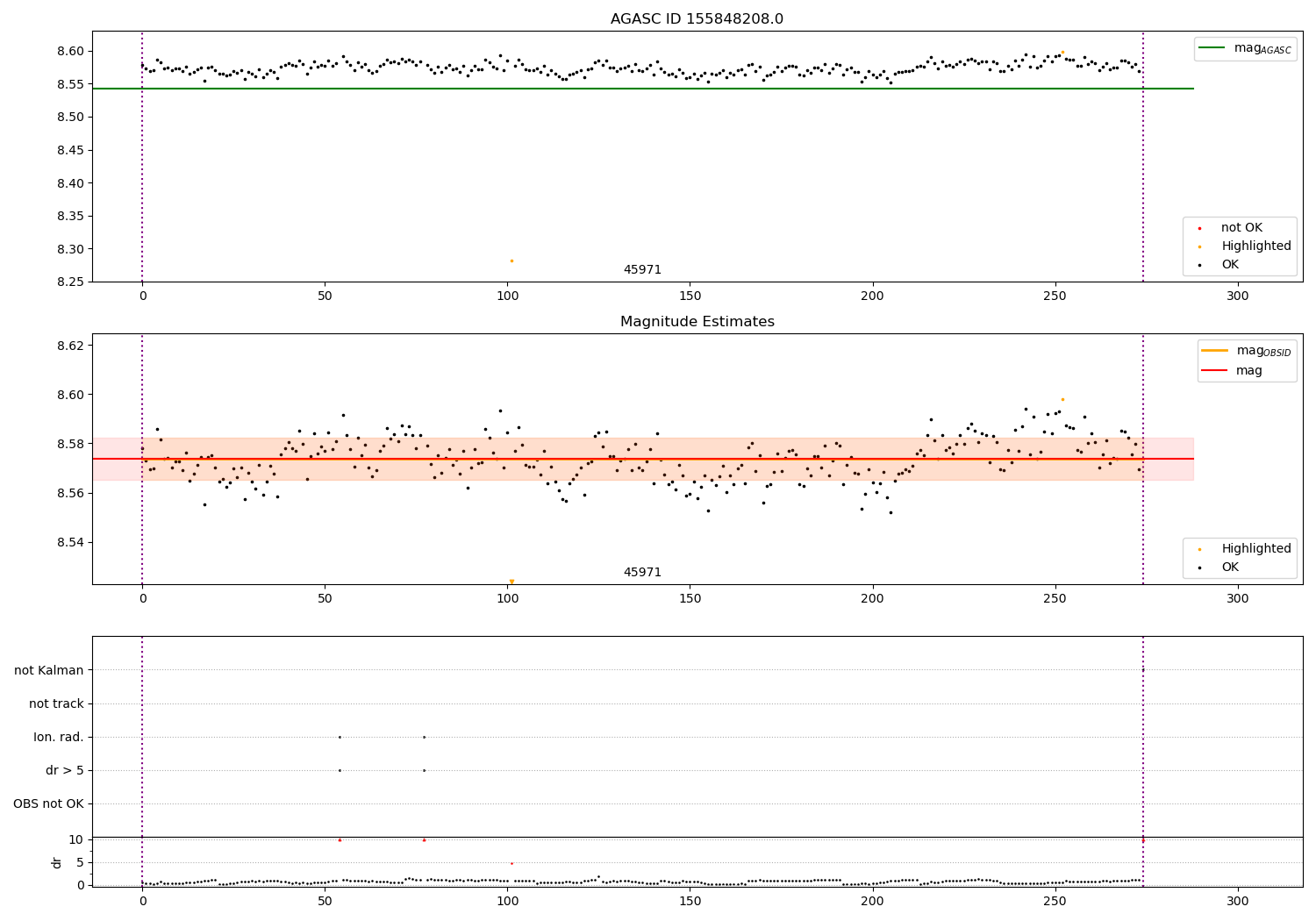
Task: Click the 'not Kalman' dot at the right dotted line
Action: coord(1143,670)
